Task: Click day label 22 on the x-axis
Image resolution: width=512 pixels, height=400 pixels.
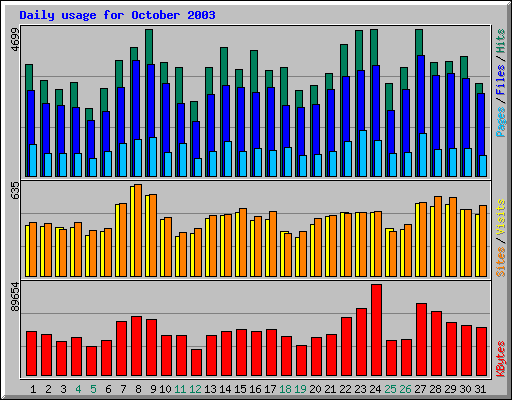Action: [345, 389]
